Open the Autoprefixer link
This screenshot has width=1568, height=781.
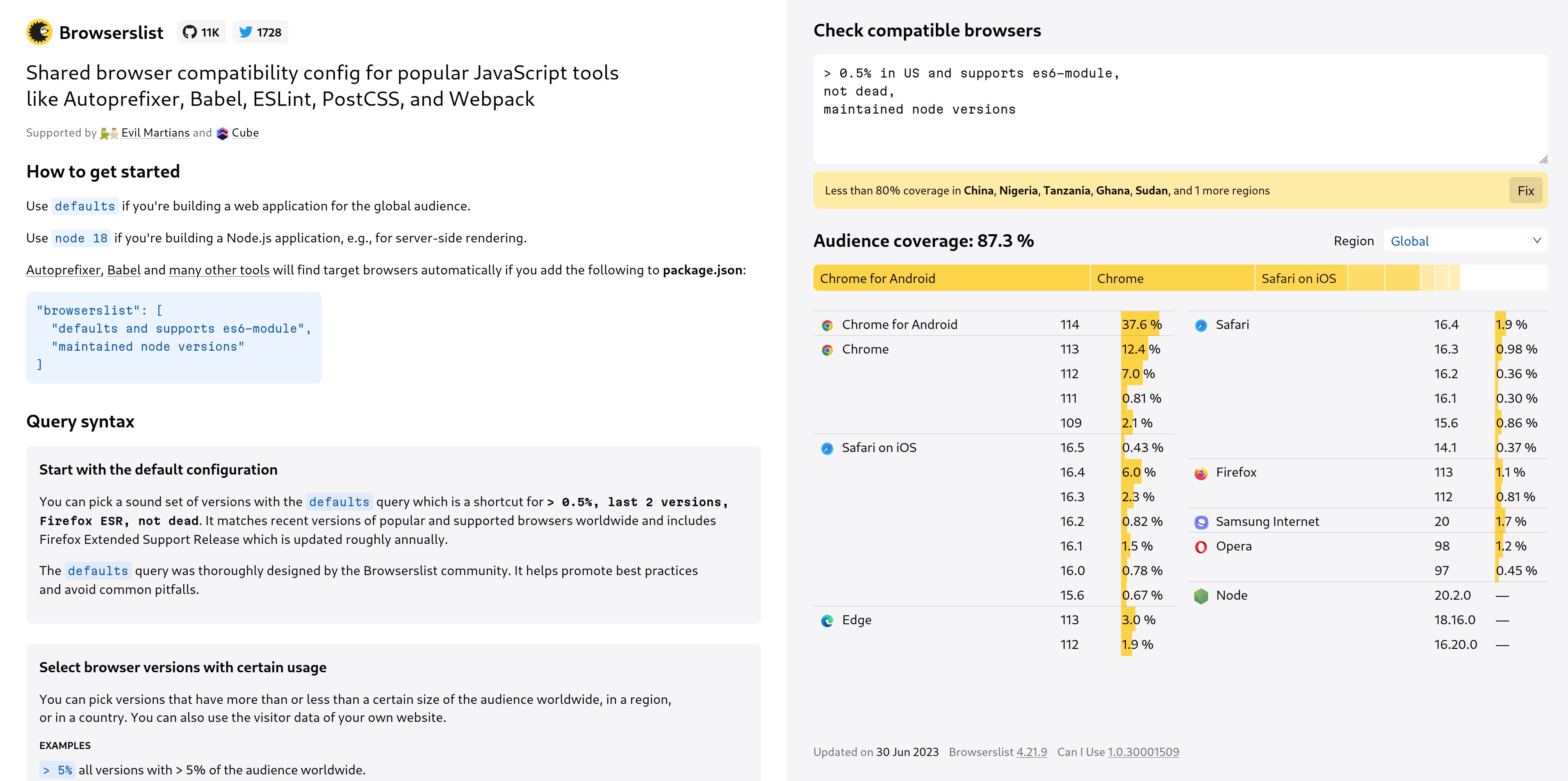(x=63, y=269)
